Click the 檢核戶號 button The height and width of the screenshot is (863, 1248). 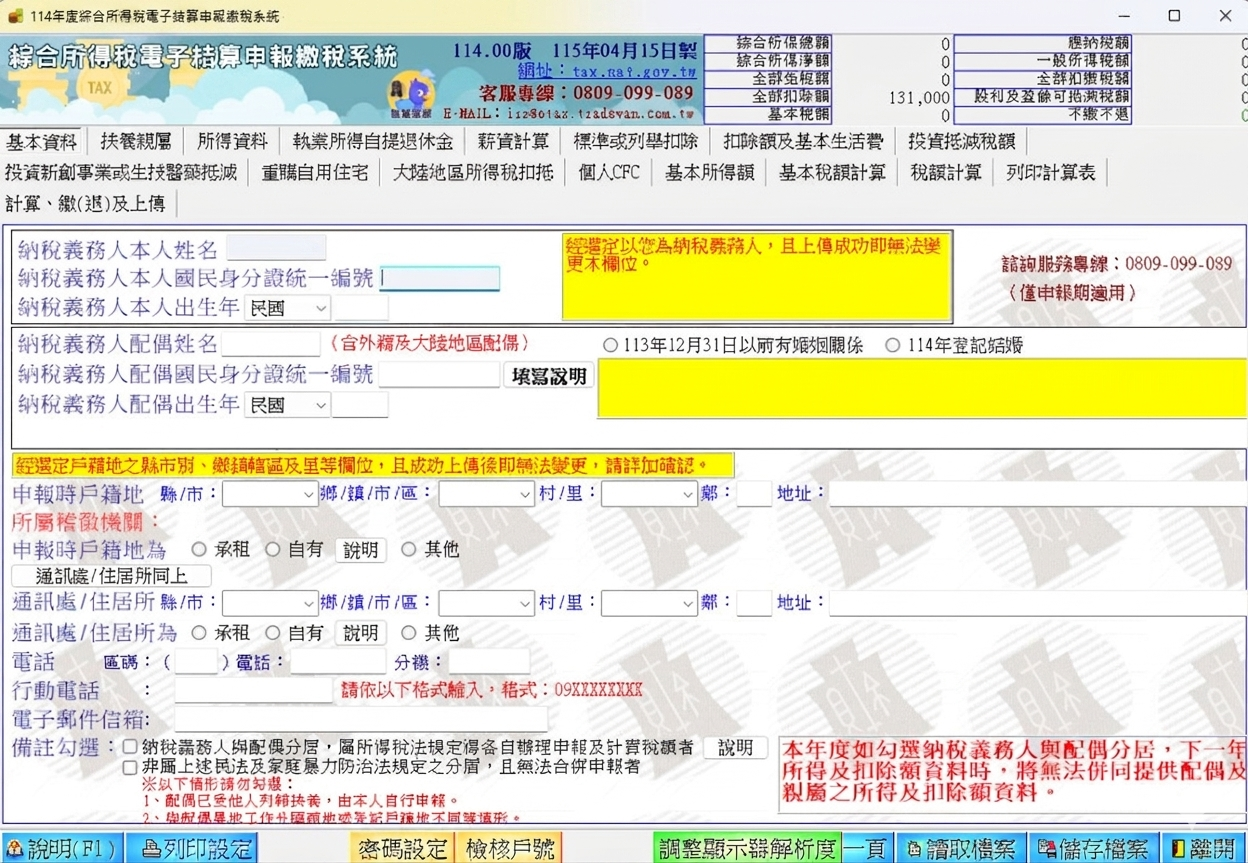tap(508, 849)
